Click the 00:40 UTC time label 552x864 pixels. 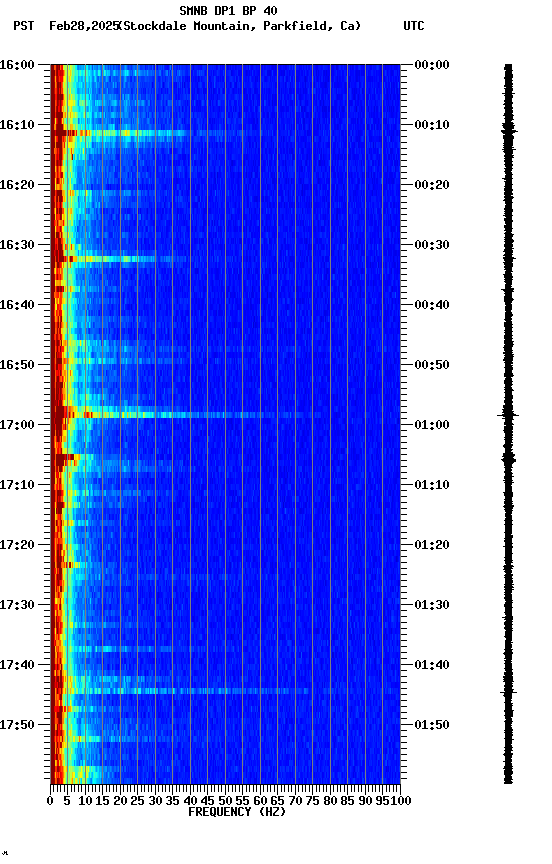[x=432, y=305]
